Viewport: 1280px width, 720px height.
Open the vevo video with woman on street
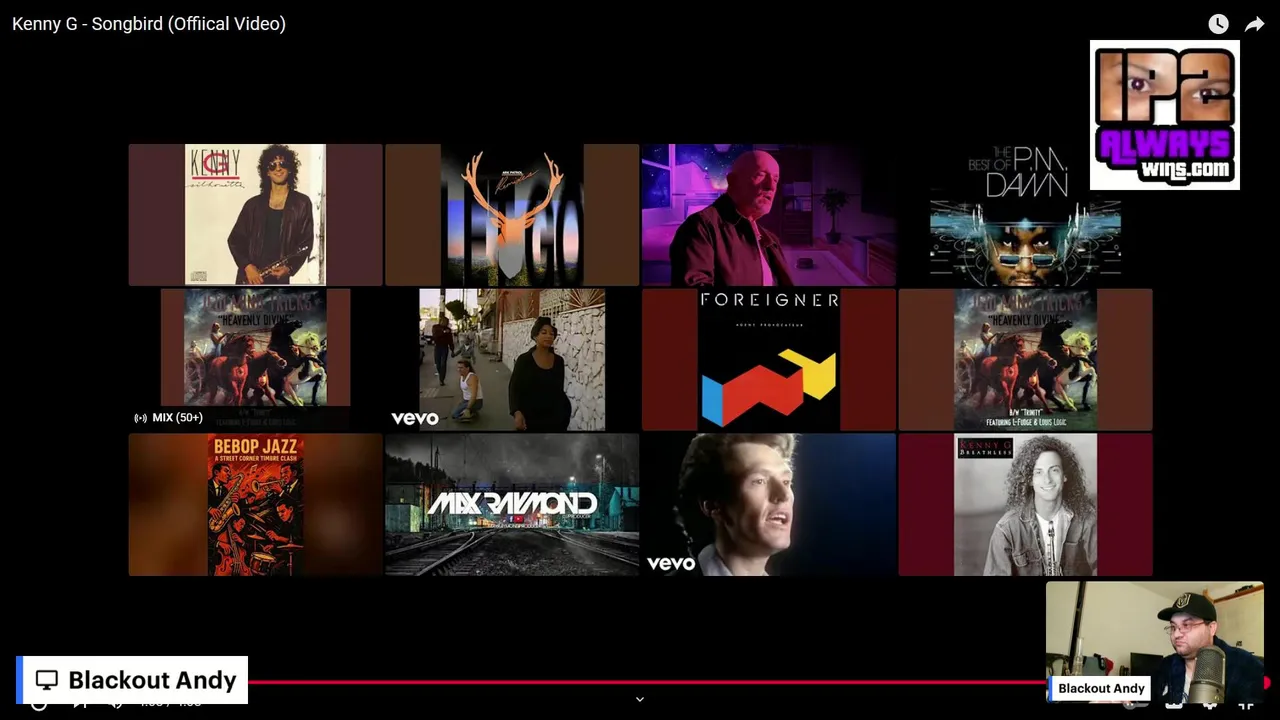[x=512, y=360]
